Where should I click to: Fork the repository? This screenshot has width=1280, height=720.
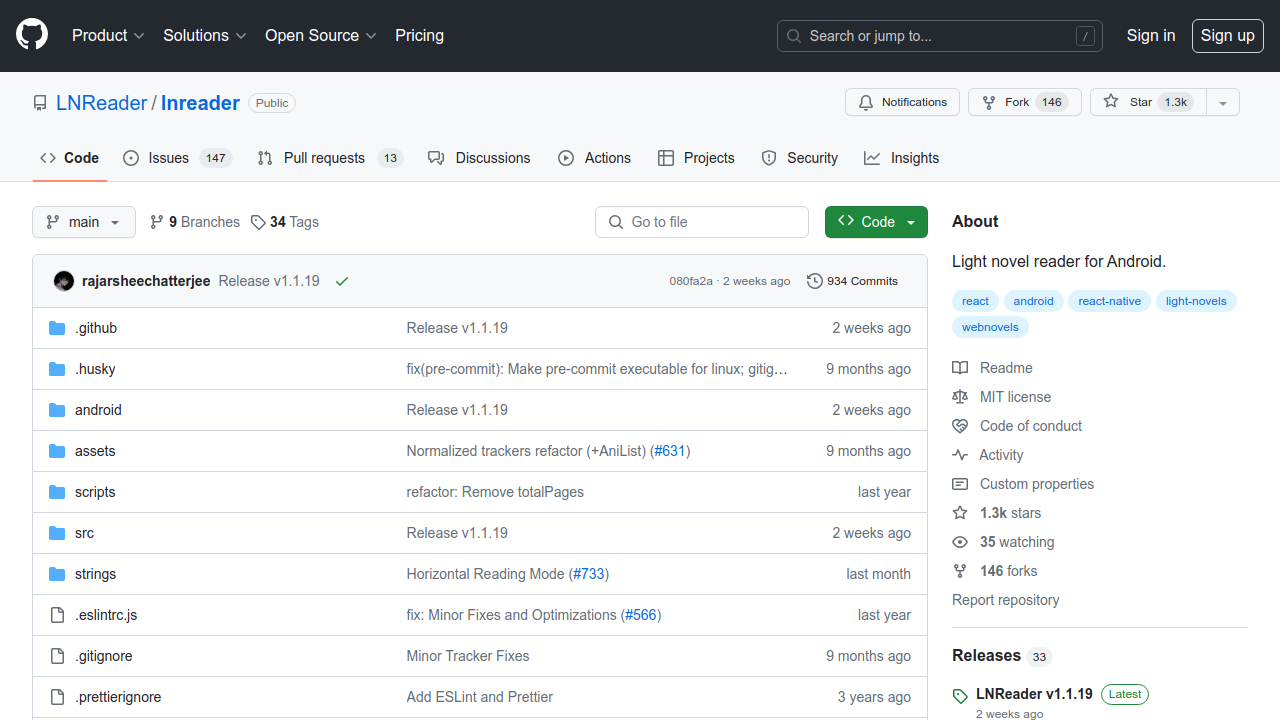point(1025,102)
